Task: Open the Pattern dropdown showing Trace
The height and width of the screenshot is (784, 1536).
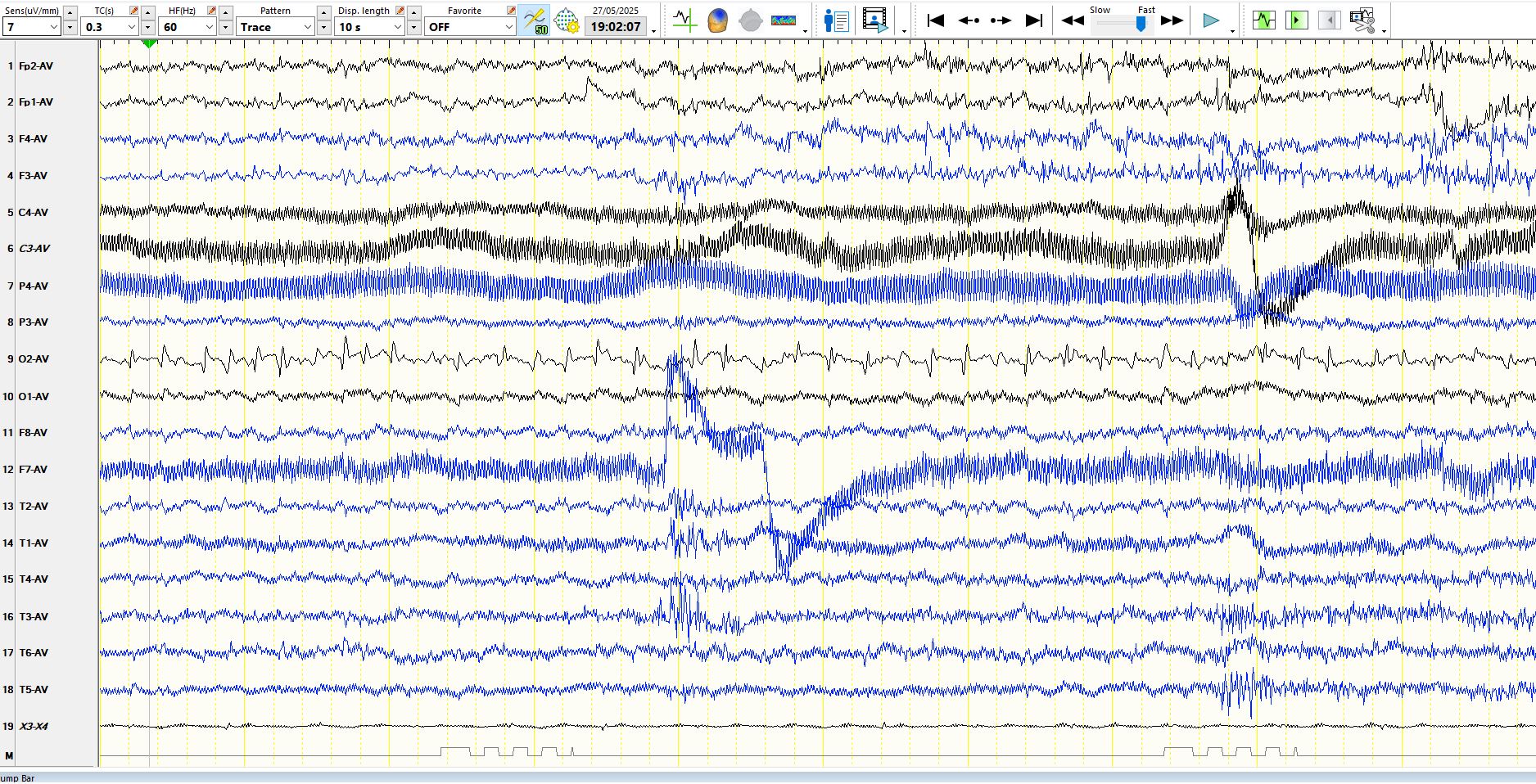Action: tap(308, 27)
